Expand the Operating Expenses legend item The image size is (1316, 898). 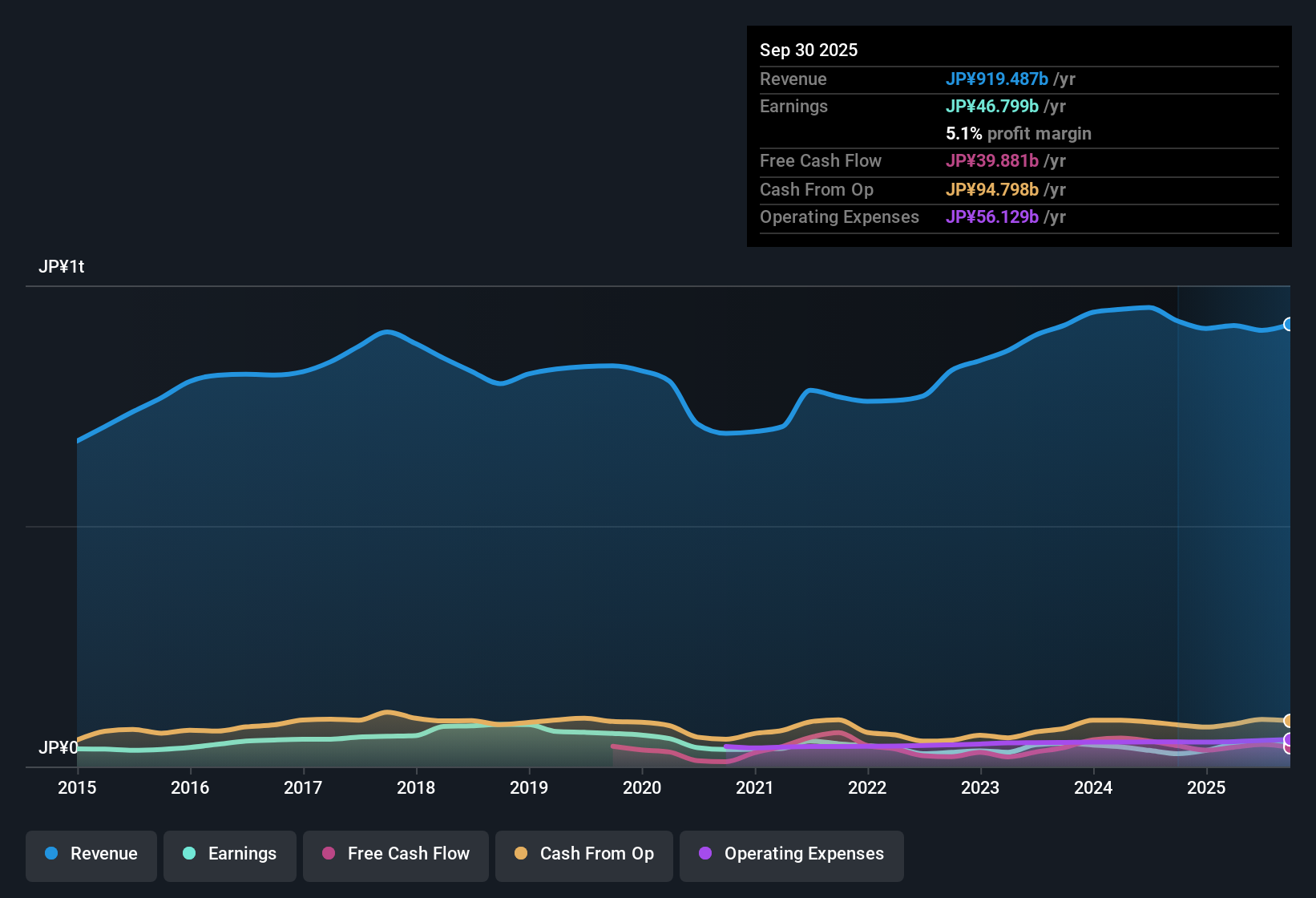coord(791,854)
